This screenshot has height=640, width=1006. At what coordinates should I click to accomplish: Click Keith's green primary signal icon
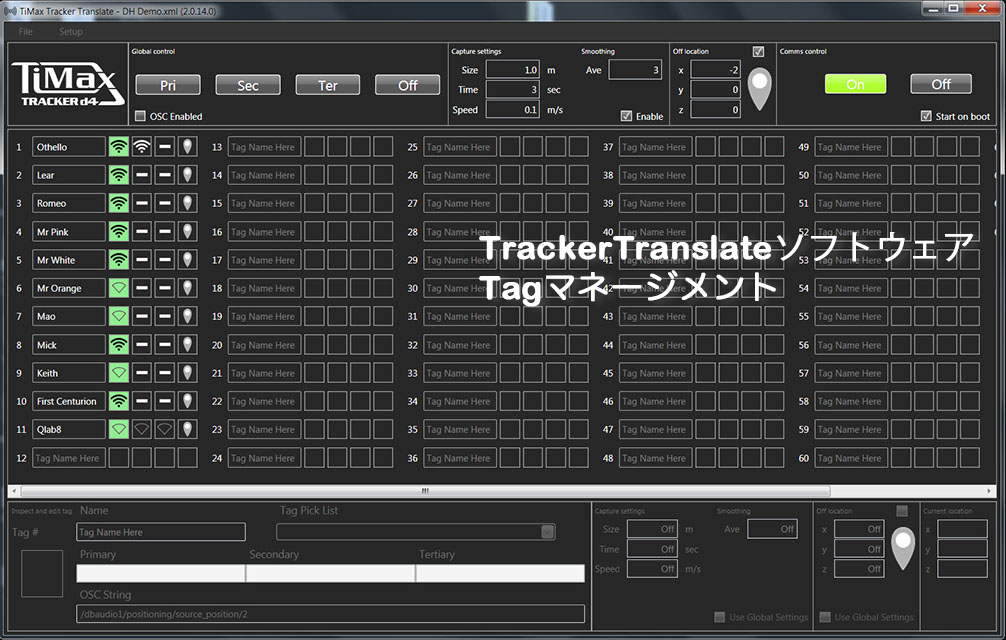point(119,373)
